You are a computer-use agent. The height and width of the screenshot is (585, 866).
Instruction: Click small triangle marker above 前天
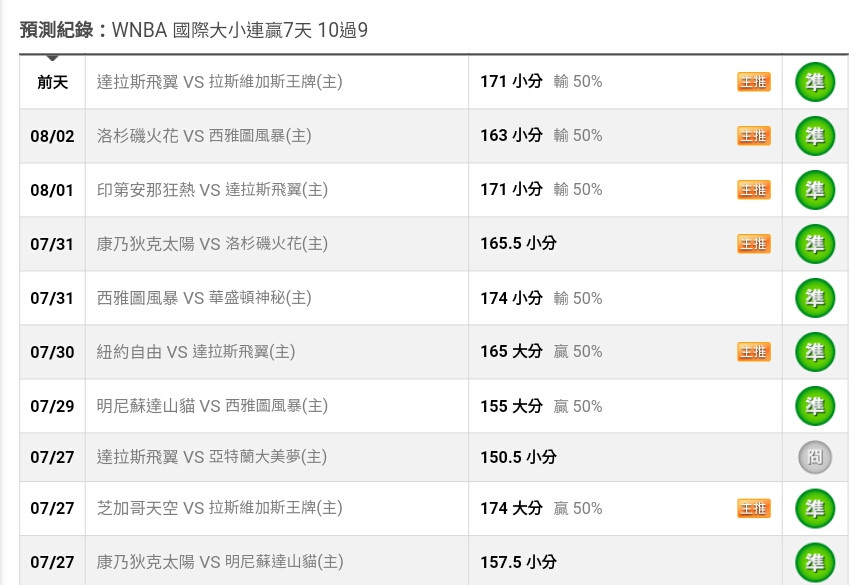(x=52, y=58)
